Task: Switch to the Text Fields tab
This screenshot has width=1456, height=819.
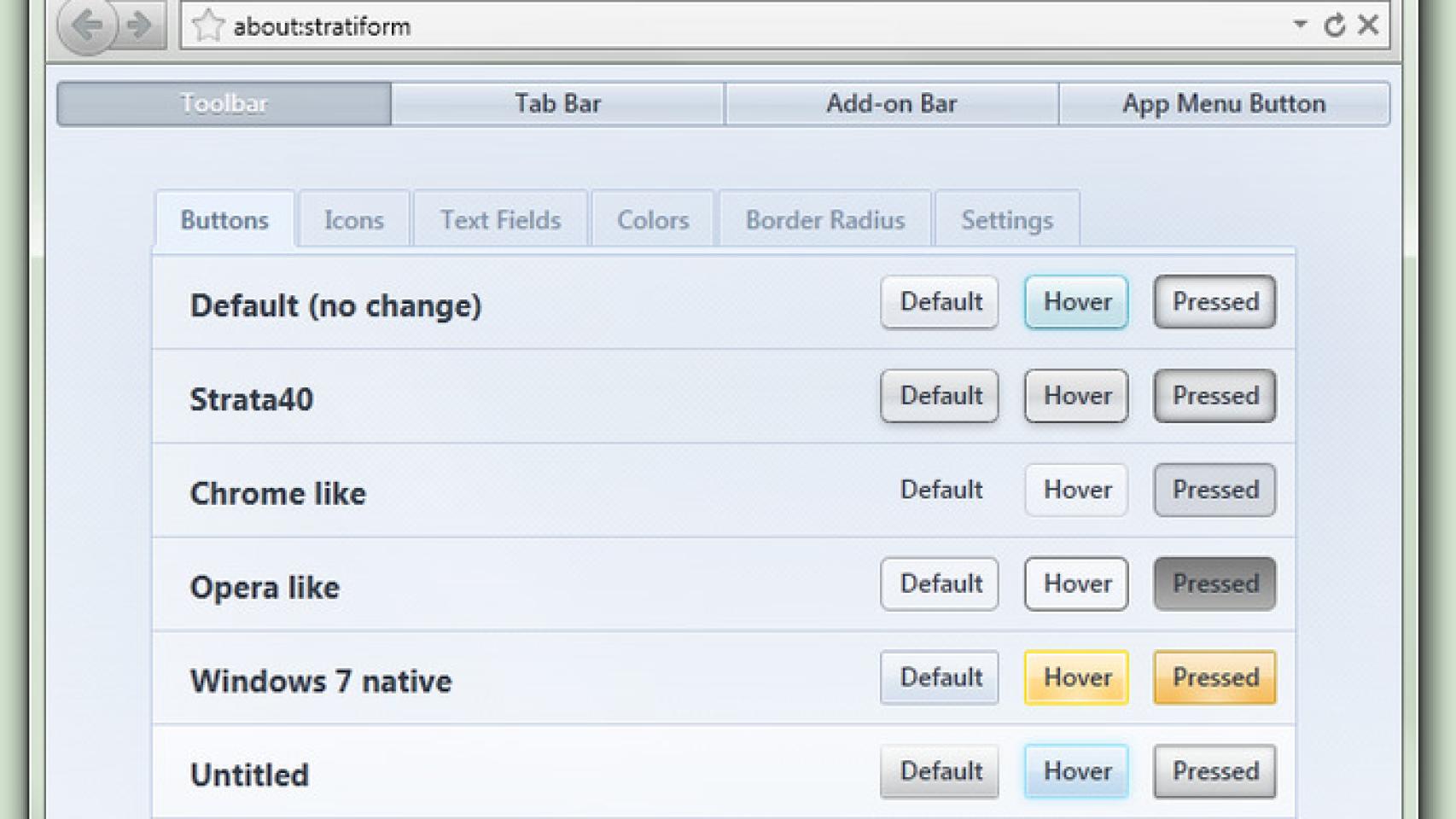Action: (500, 219)
